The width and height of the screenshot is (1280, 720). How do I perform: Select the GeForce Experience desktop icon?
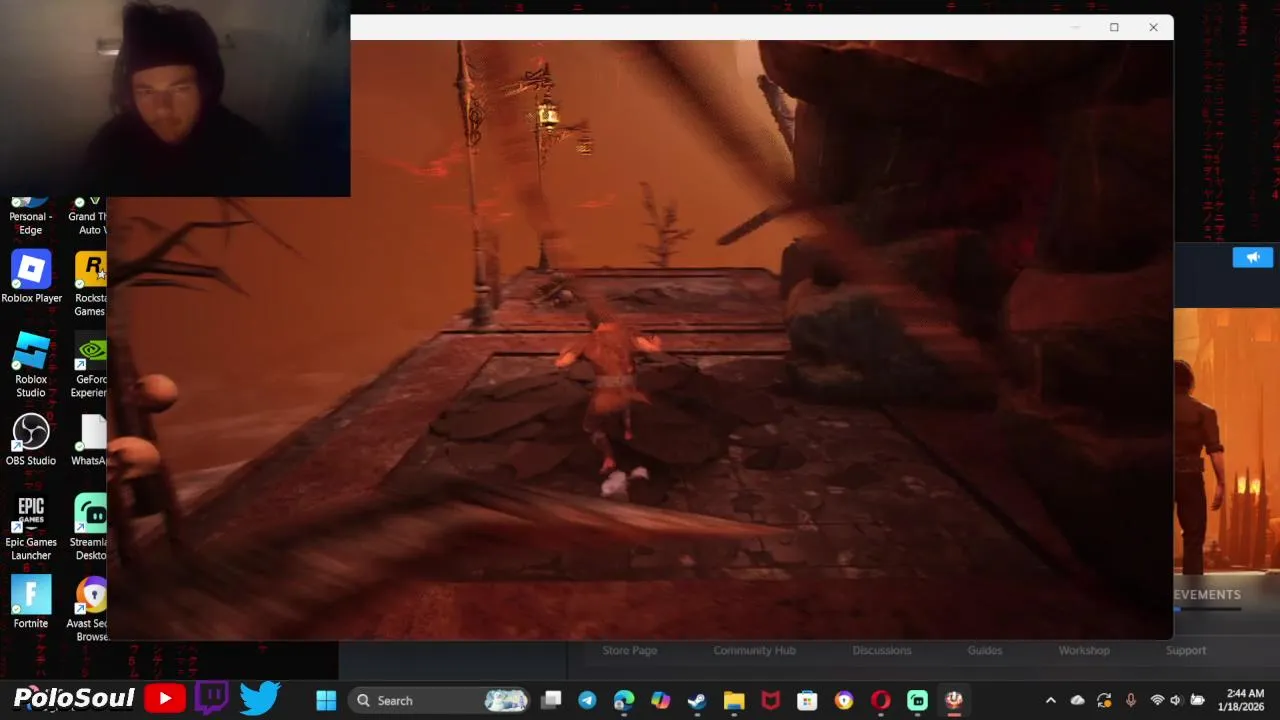[x=90, y=365]
